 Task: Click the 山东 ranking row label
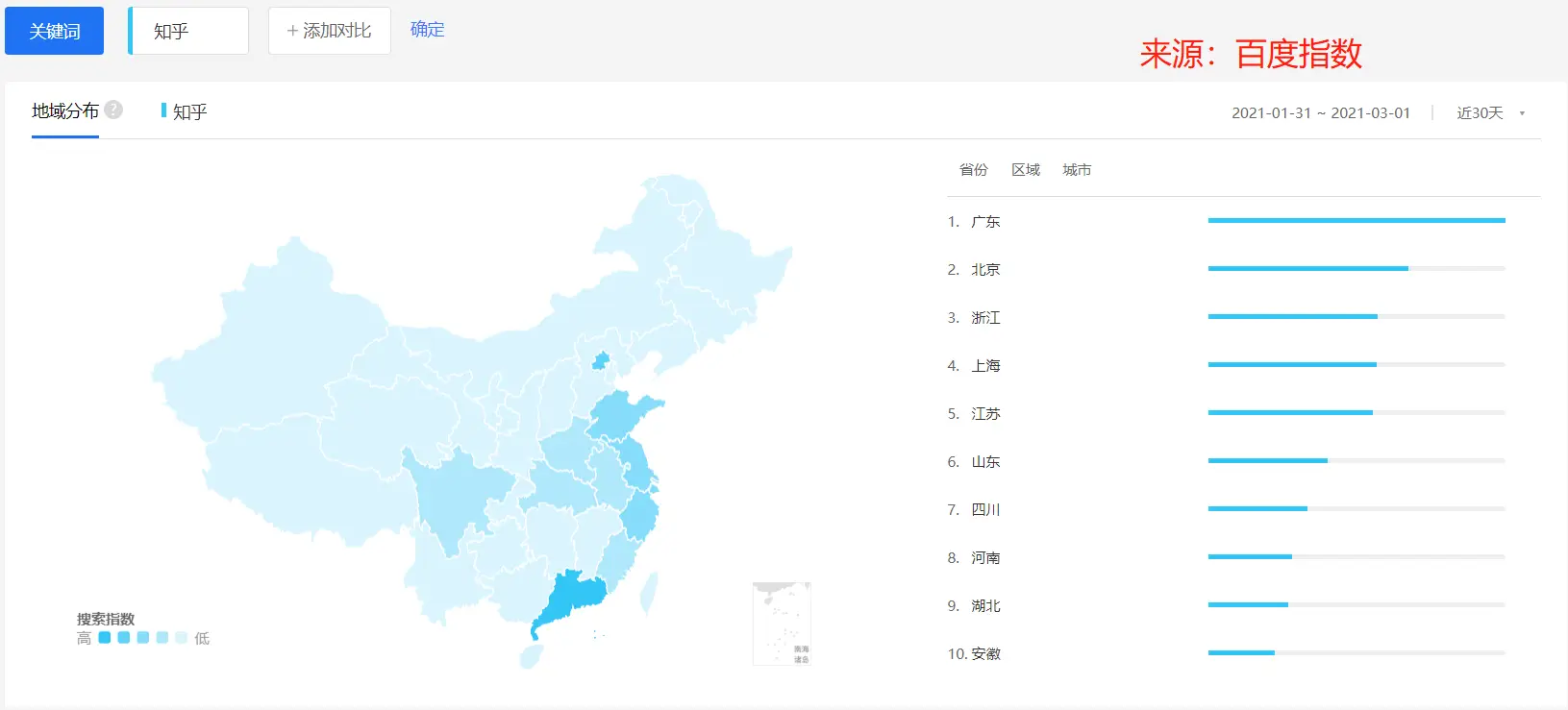(x=985, y=462)
